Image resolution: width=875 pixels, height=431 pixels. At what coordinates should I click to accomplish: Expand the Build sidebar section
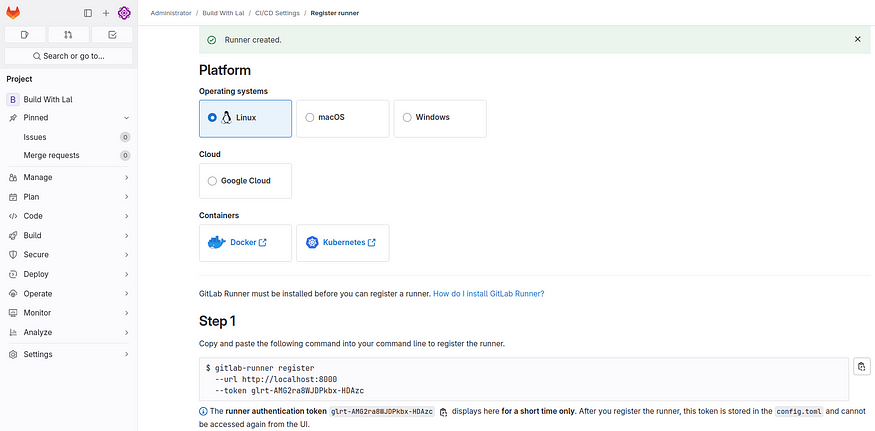(69, 236)
